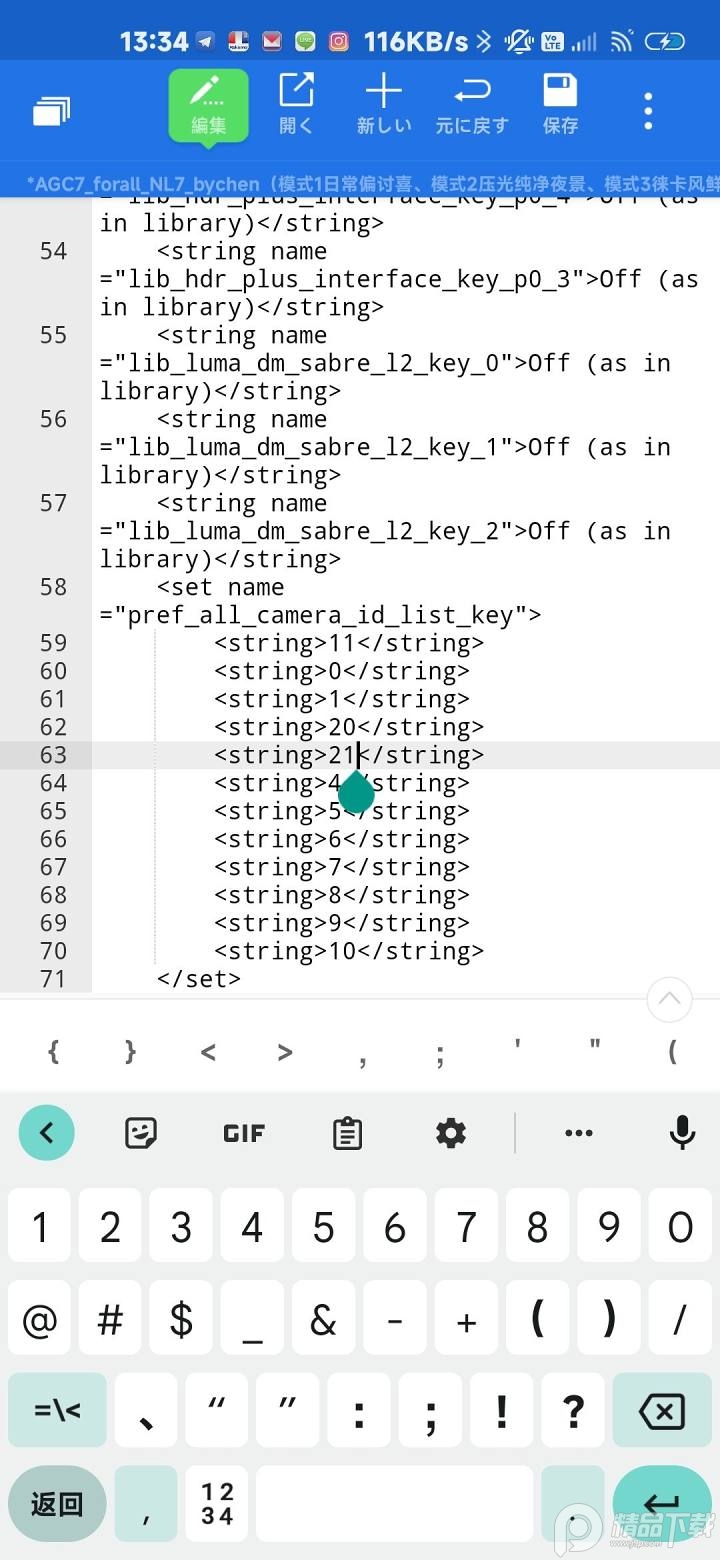Switch to the 1234 numeric layout
Screen dimensions: 720x1560
[x=217, y=1503]
